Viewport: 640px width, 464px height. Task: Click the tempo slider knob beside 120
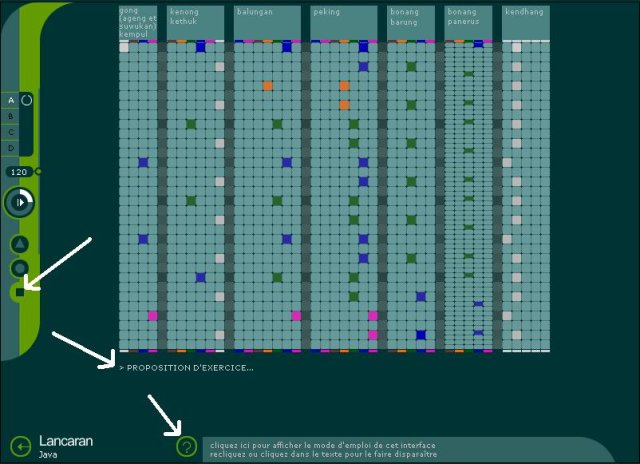(38, 171)
